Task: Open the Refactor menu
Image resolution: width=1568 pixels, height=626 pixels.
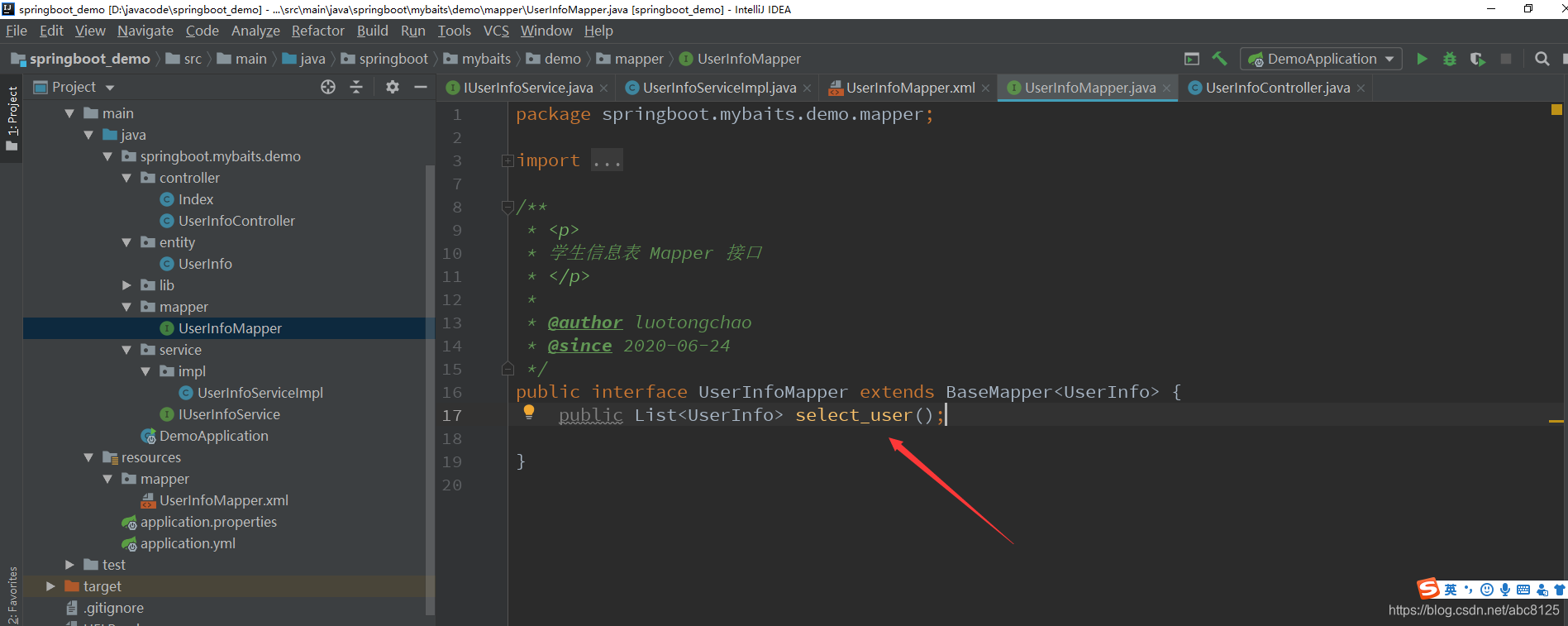Action: tap(317, 31)
